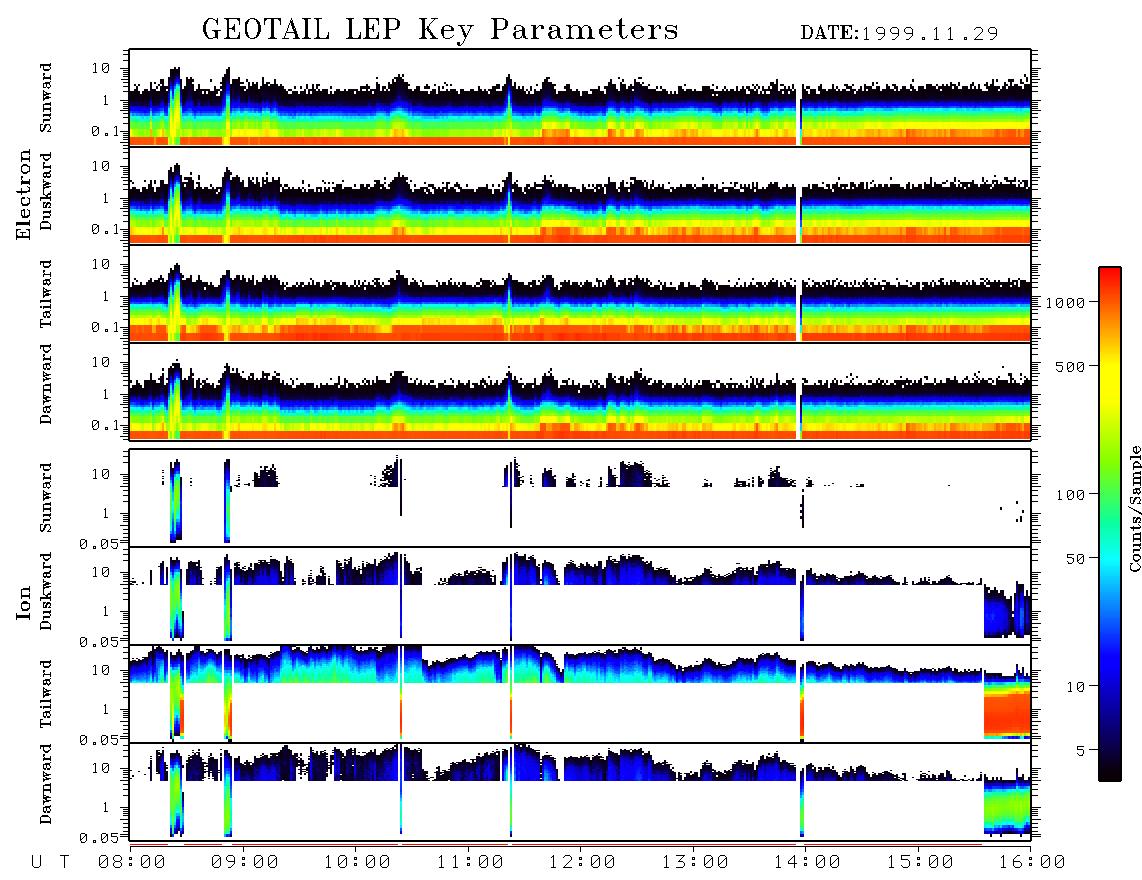
Task: Click the 14:00 time axis label
Action: pos(808,863)
